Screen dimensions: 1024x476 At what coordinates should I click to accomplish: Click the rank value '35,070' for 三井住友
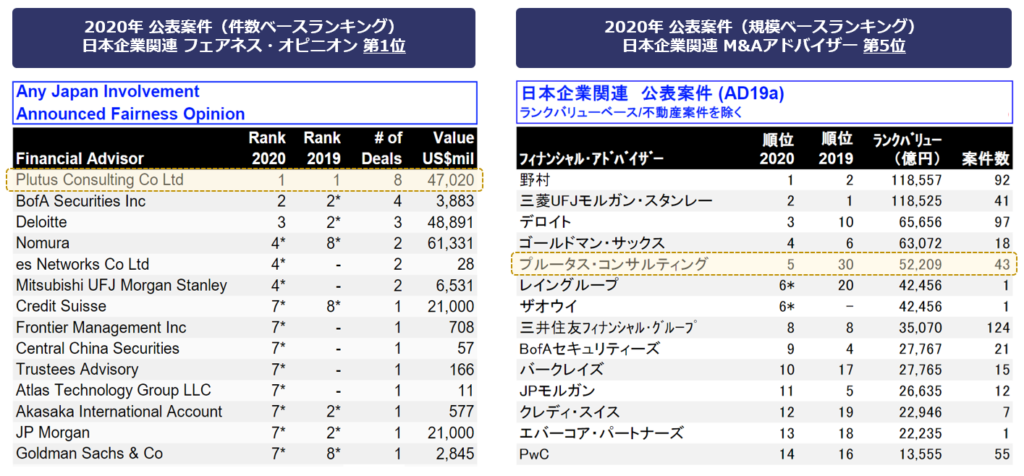[x=921, y=327]
